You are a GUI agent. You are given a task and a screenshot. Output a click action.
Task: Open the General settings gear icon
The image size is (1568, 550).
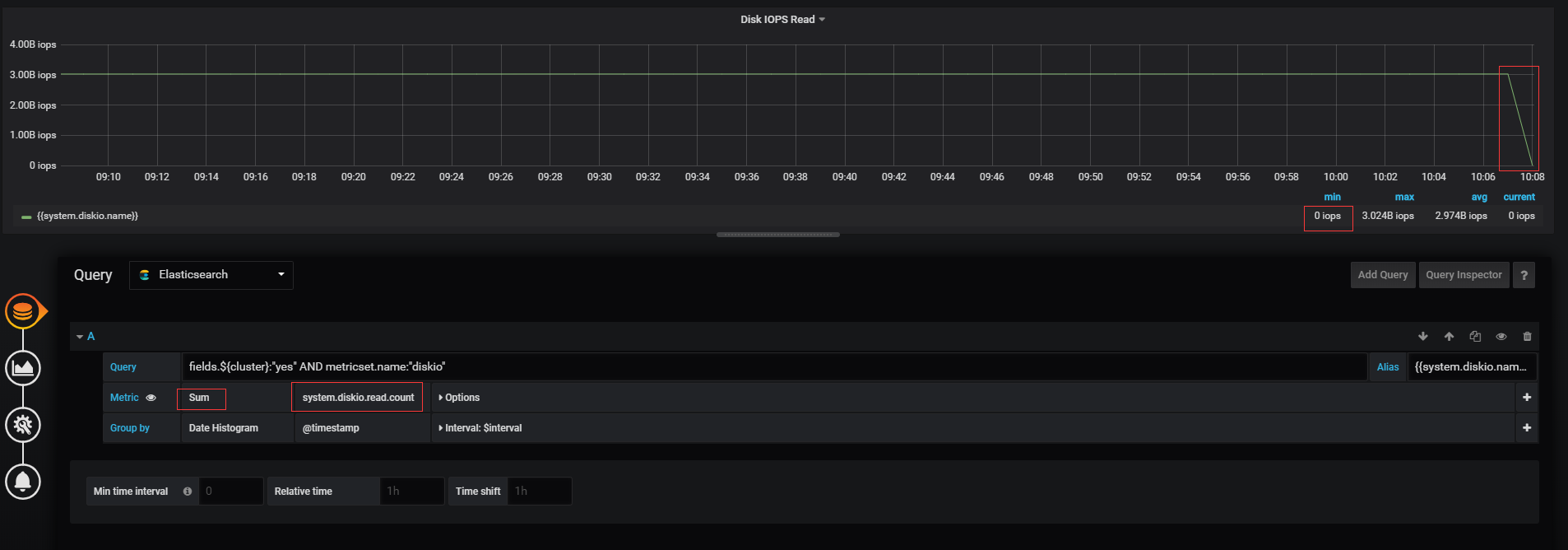[x=23, y=425]
